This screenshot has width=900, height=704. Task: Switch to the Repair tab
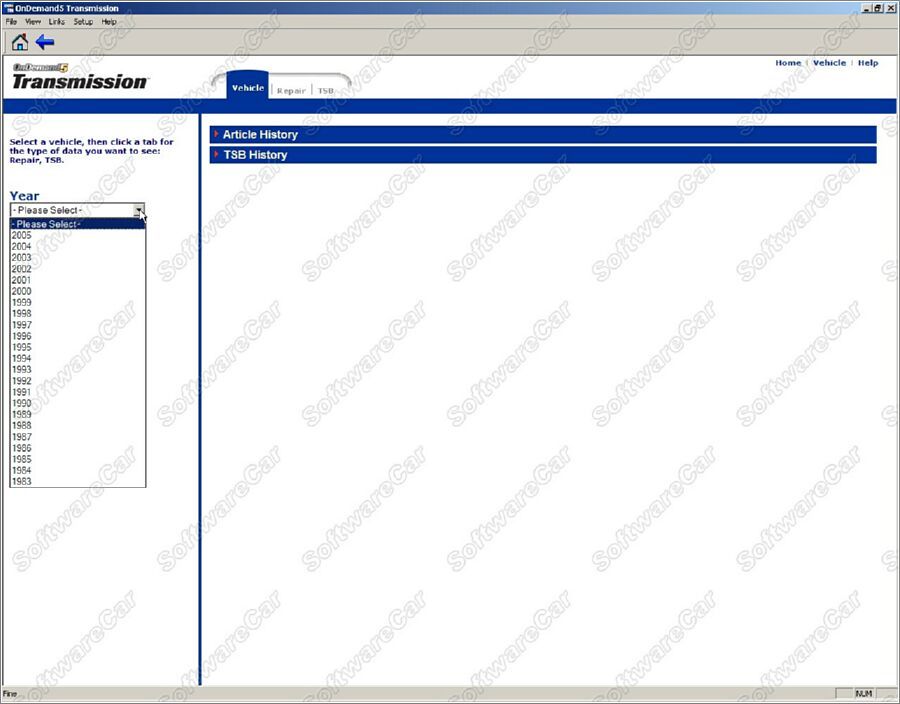click(x=291, y=90)
